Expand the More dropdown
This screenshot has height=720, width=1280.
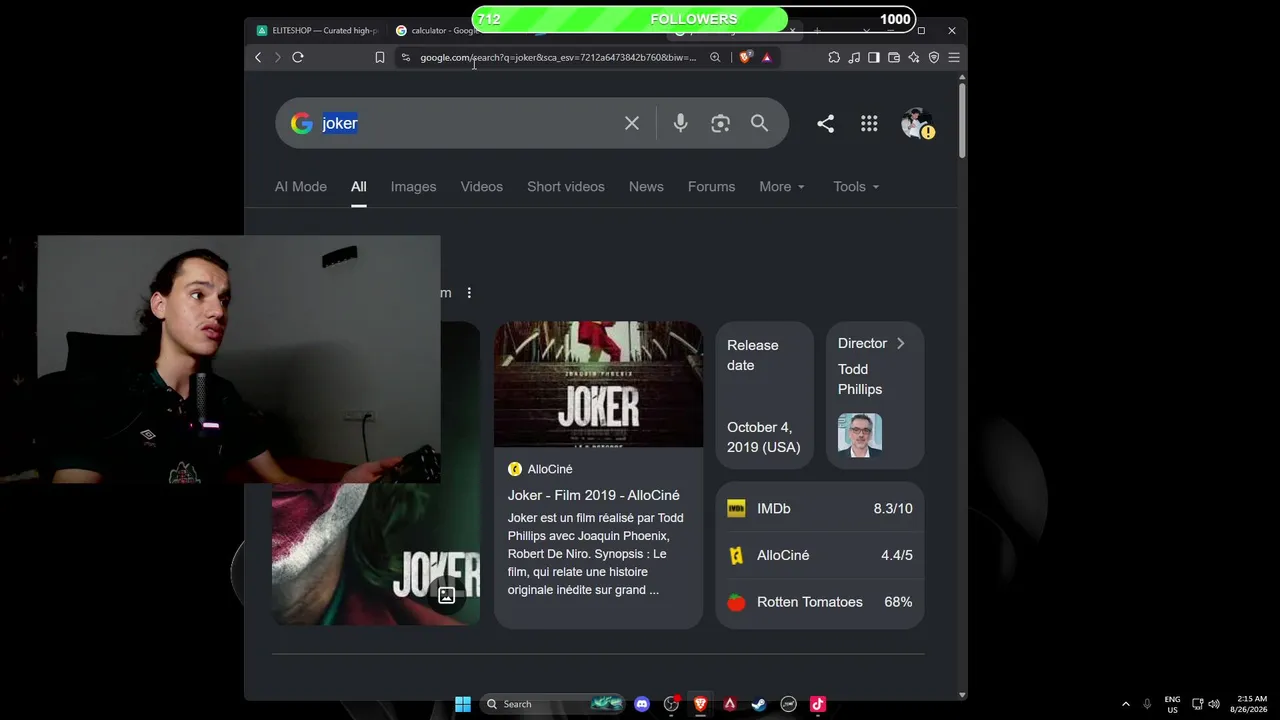point(782,187)
